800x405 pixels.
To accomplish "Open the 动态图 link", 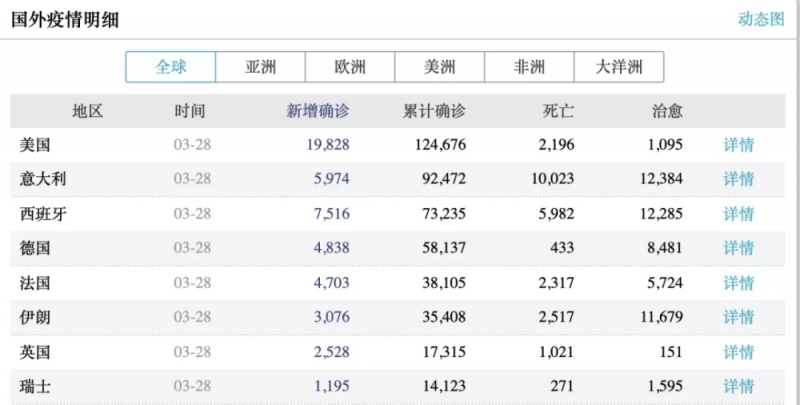I will click(760, 19).
